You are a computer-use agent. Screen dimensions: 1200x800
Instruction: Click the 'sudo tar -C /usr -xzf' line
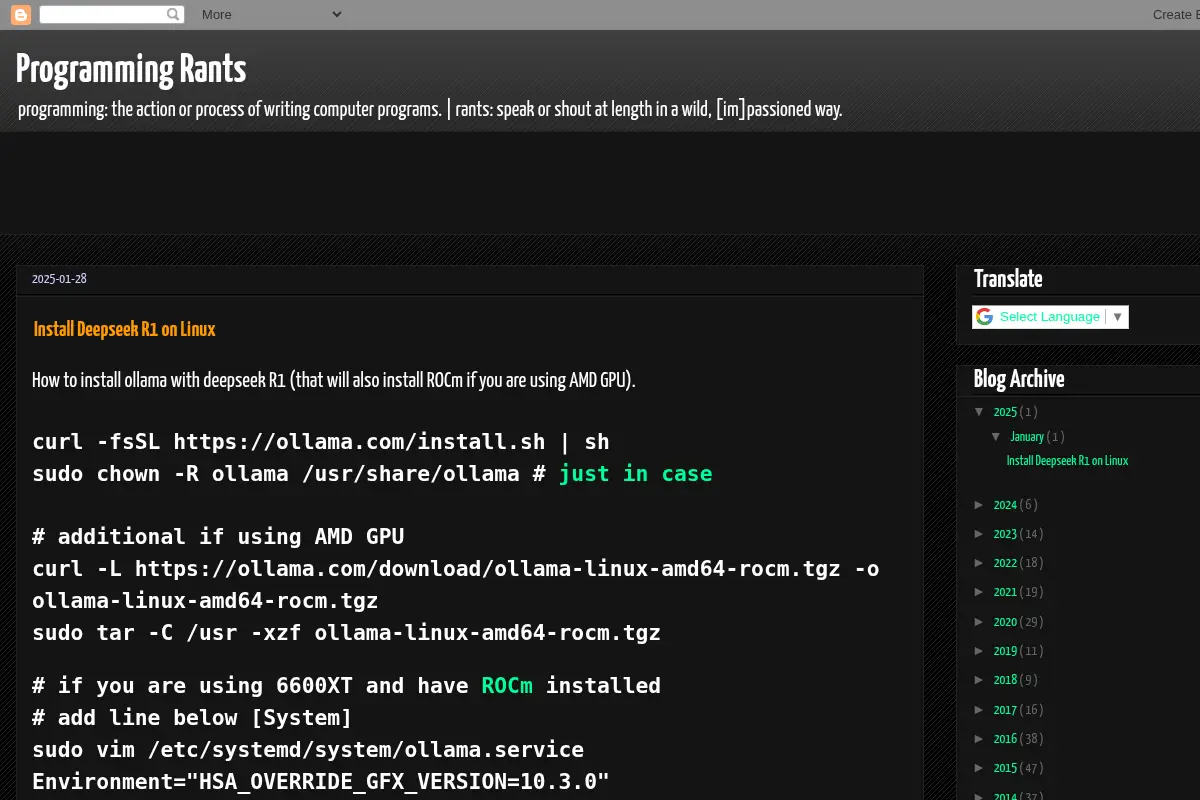tap(346, 632)
